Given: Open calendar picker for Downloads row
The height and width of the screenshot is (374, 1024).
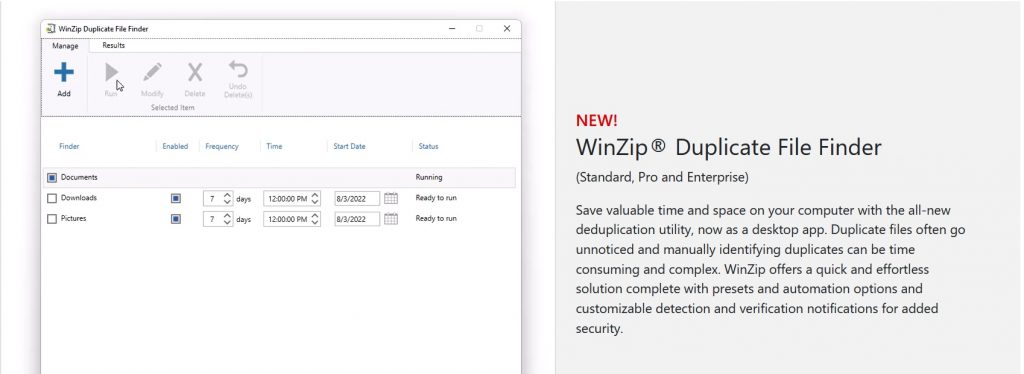Looking at the screenshot, I should (x=391, y=198).
